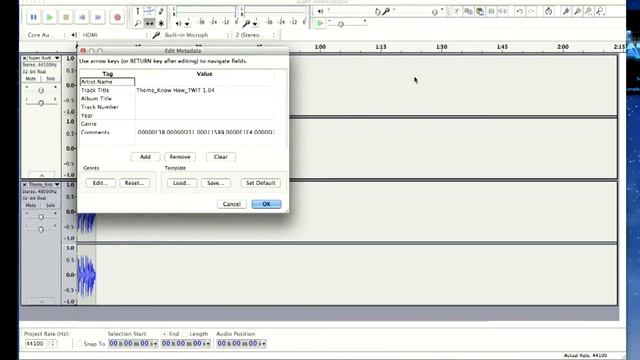Click the Play-at-speed green button
Viewport: 640px width, 360px height.
pyautogui.click(x=320, y=23)
